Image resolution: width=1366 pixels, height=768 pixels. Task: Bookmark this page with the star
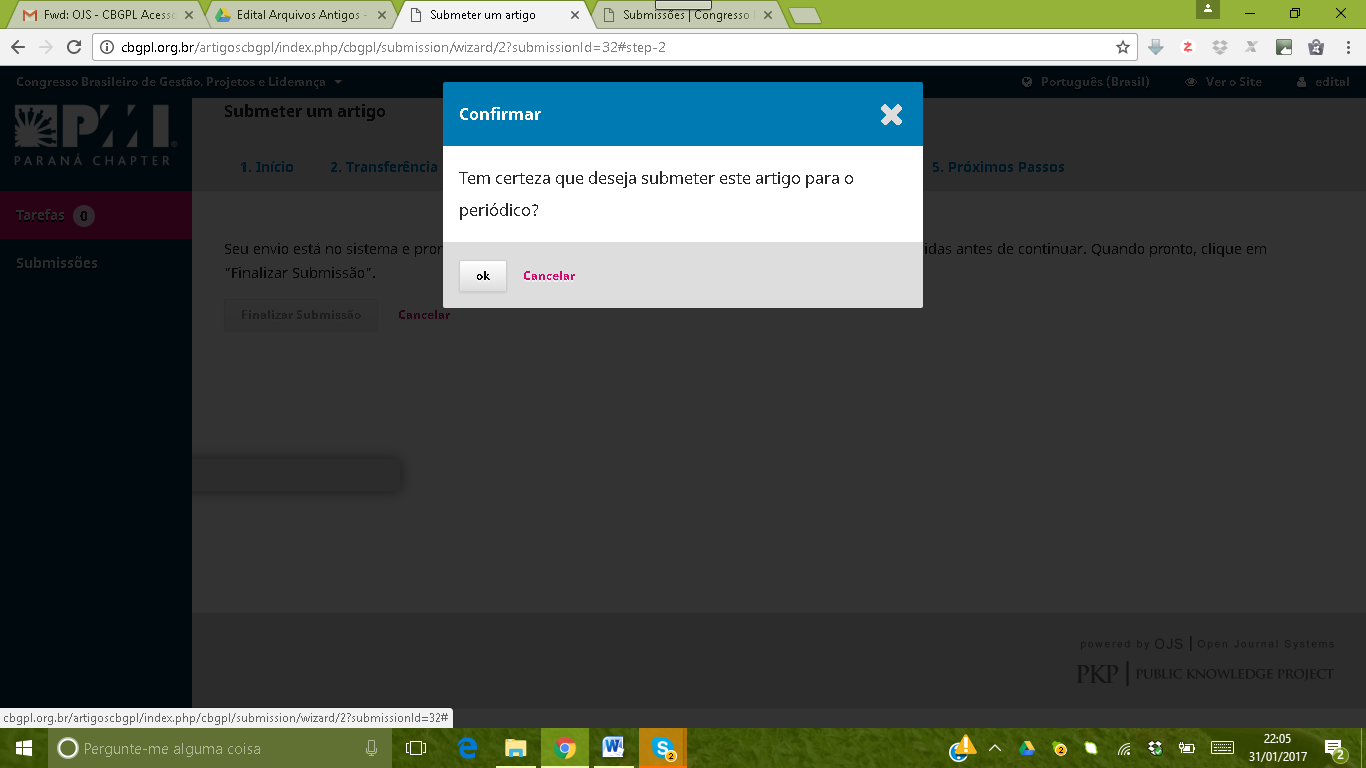1123,47
